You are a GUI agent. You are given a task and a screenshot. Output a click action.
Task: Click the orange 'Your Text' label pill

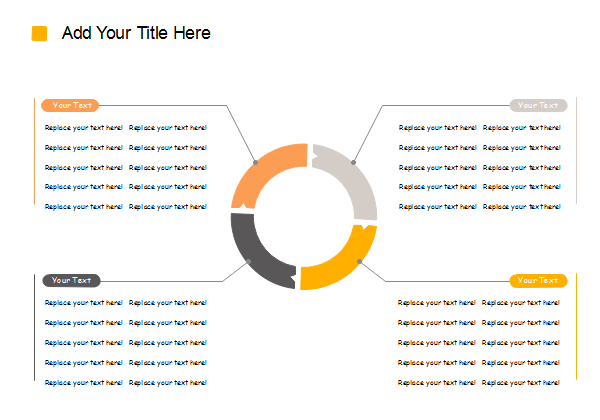[x=70, y=105]
